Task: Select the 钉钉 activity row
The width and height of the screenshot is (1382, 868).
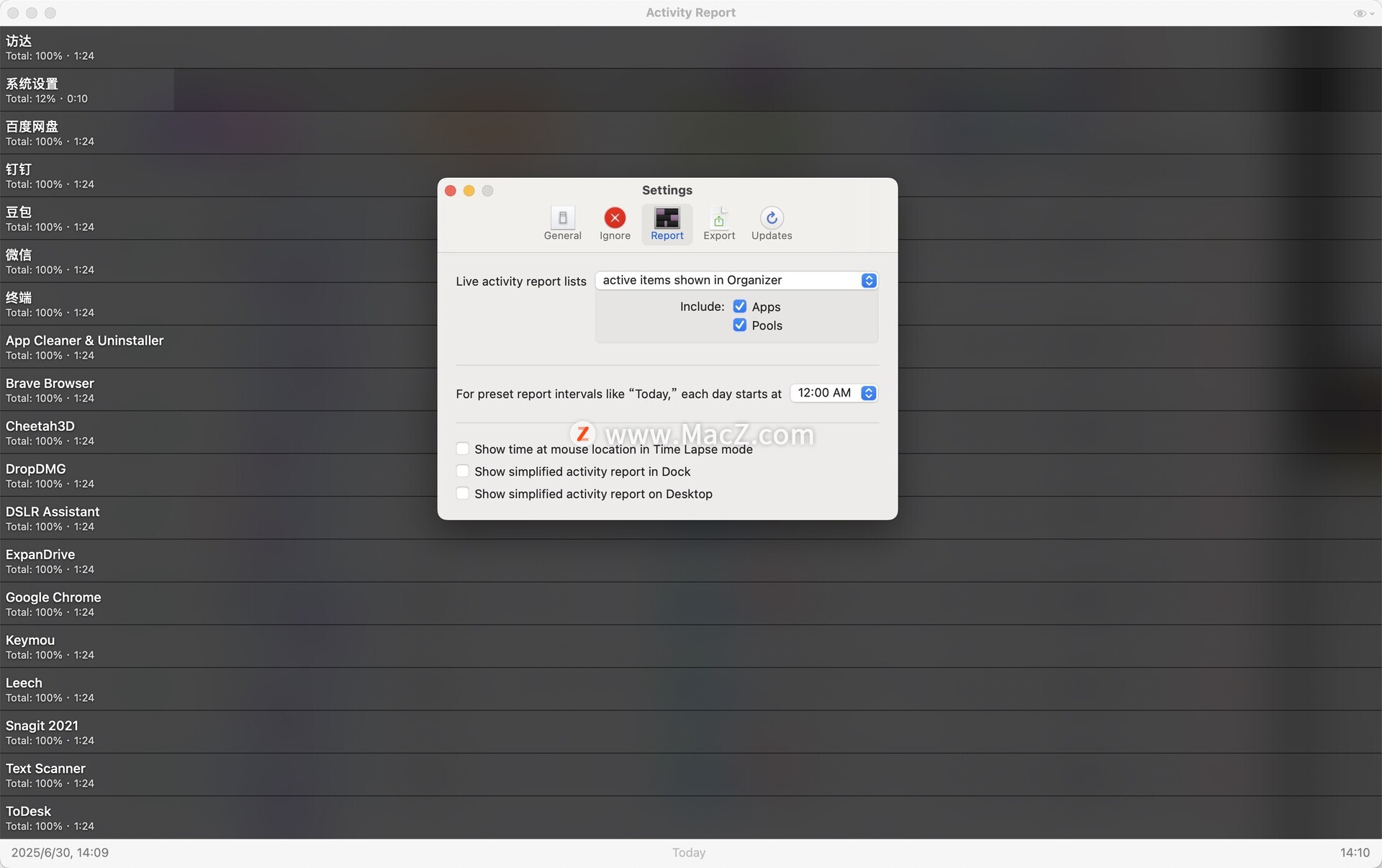Action: 691,176
